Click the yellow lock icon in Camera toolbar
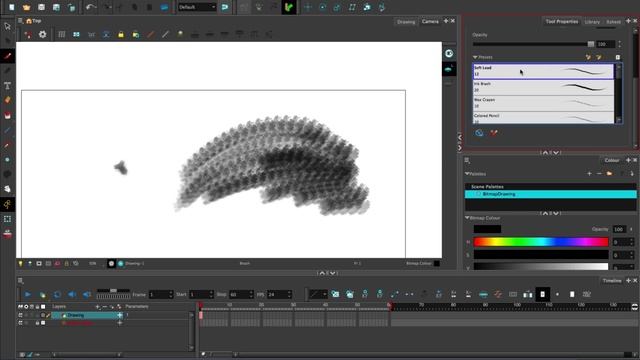Screen dimensions: 640x360 (121, 35)
